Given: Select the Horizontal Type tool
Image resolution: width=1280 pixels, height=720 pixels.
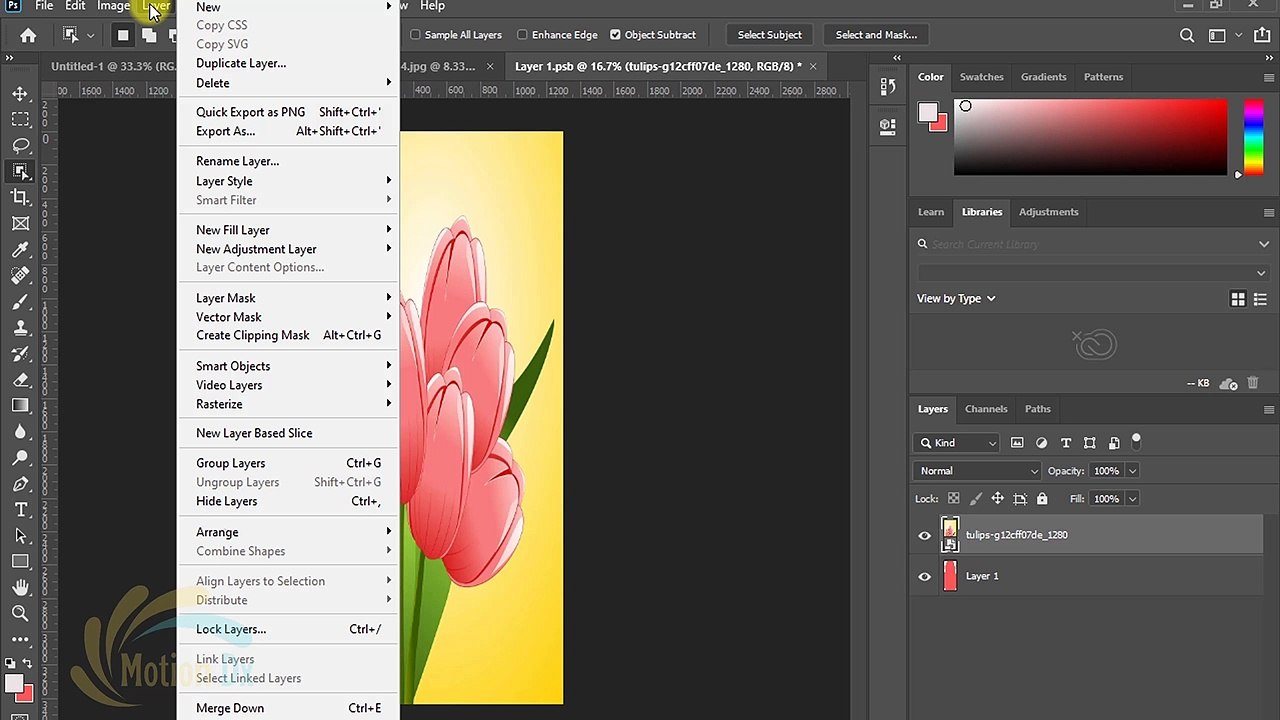Looking at the screenshot, I should 20,510.
